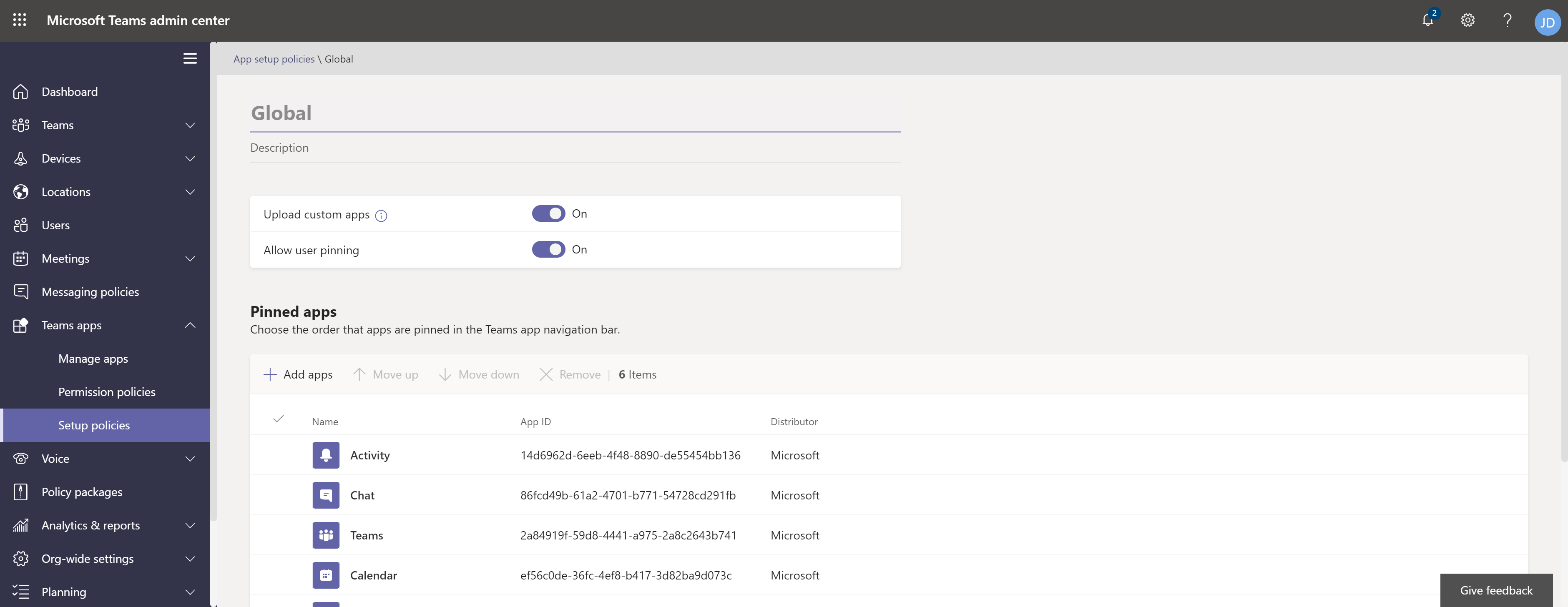The image size is (1568, 607).
Task: Open Permission policies in sidebar
Action: click(x=106, y=392)
